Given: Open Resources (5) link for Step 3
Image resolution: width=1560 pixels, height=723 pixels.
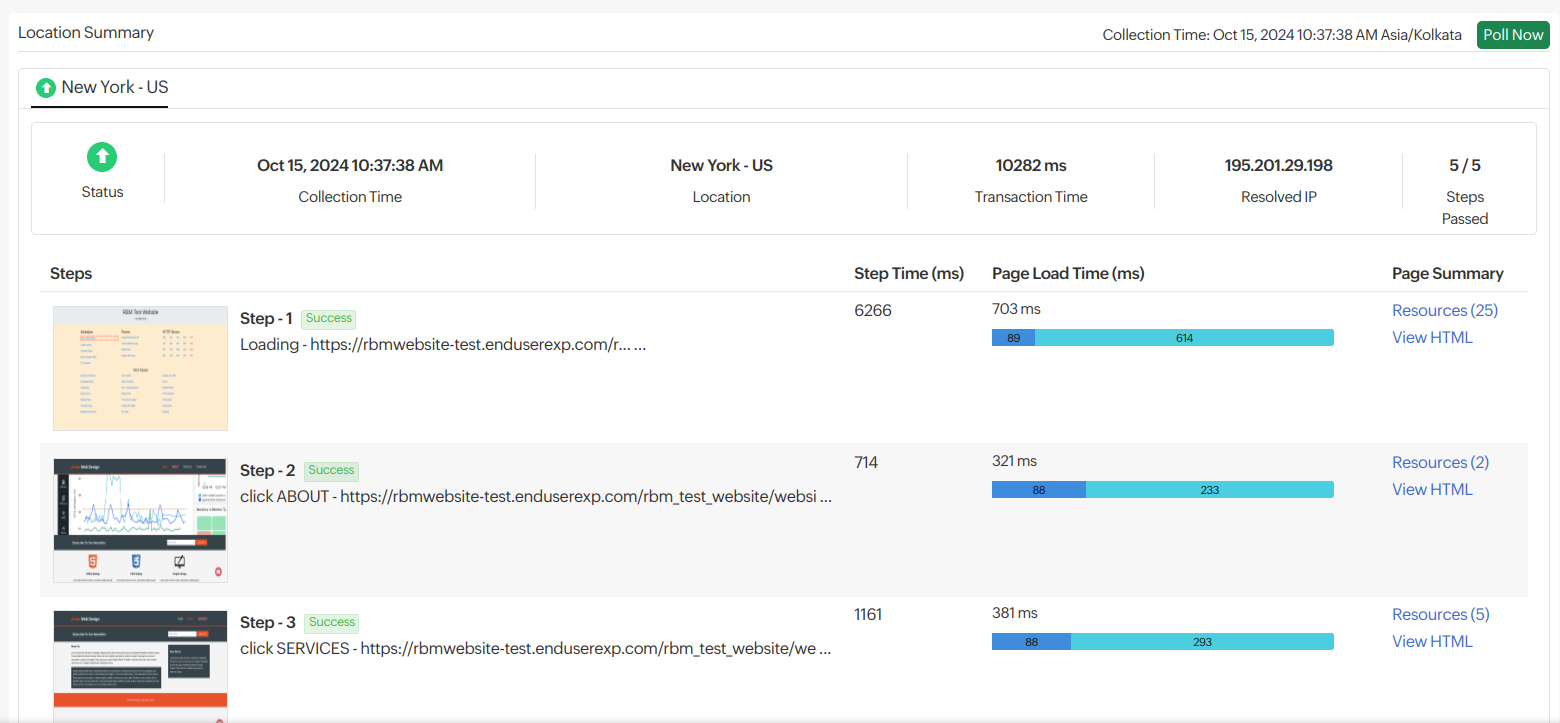Looking at the screenshot, I should click(1440, 614).
